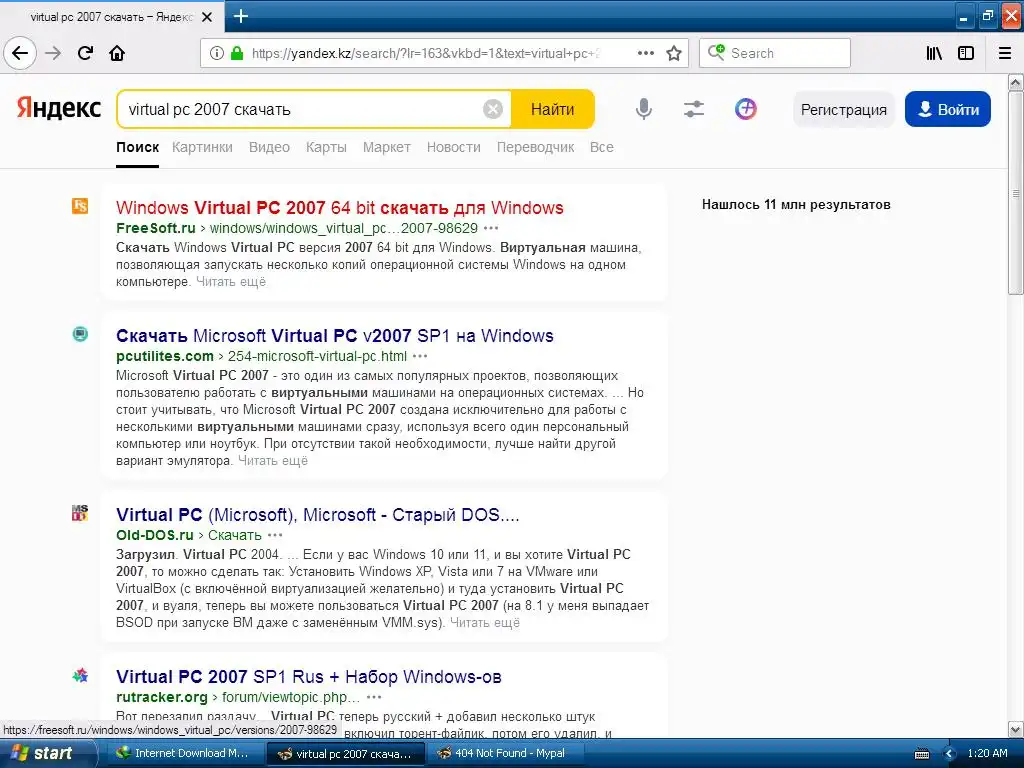
Task: Open Virtual PC (Microsoft) Старый DOS result
Action: point(317,515)
